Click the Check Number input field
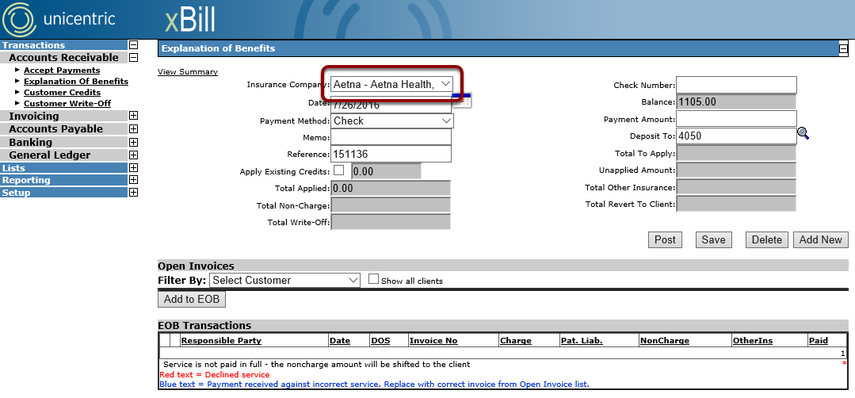This screenshot has height=398, width=855. (736, 85)
